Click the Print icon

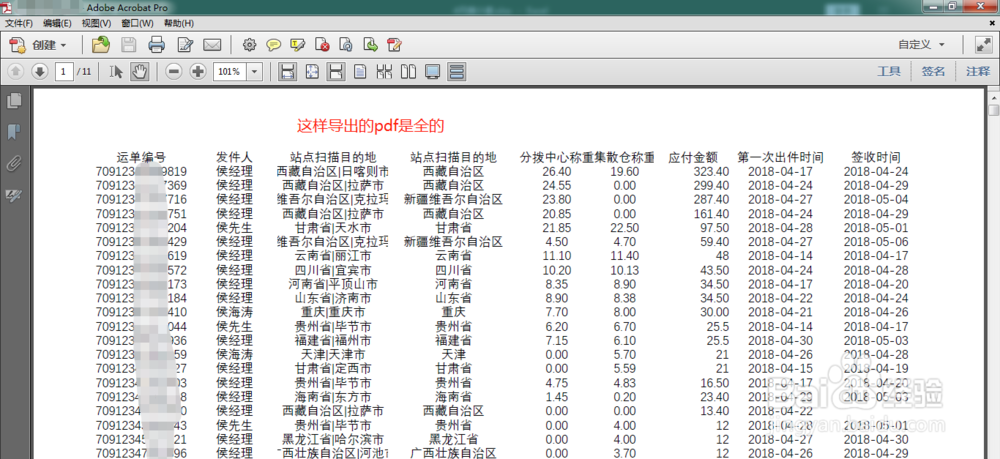tap(157, 45)
